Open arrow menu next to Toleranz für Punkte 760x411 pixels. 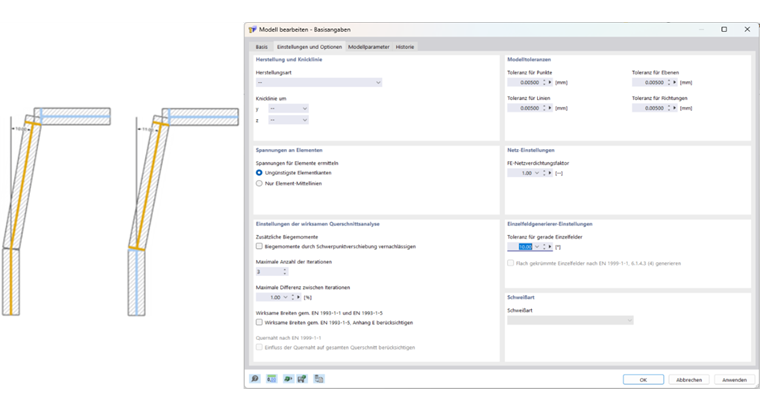point(550,82)
